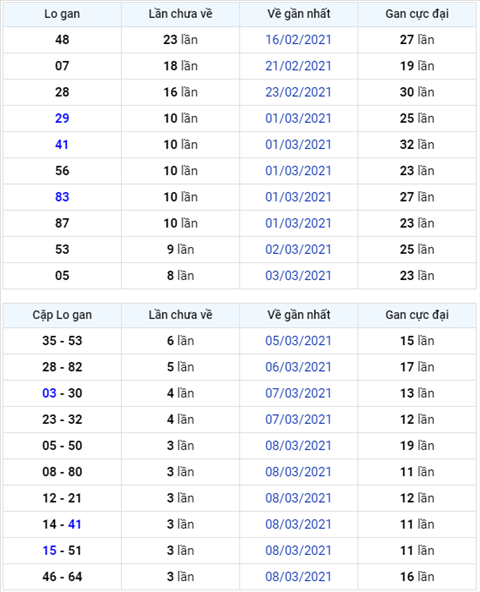Screen dimensions: 480x592
Task: Open date 03/03/2021 for number 05
Action: (298, 276)
